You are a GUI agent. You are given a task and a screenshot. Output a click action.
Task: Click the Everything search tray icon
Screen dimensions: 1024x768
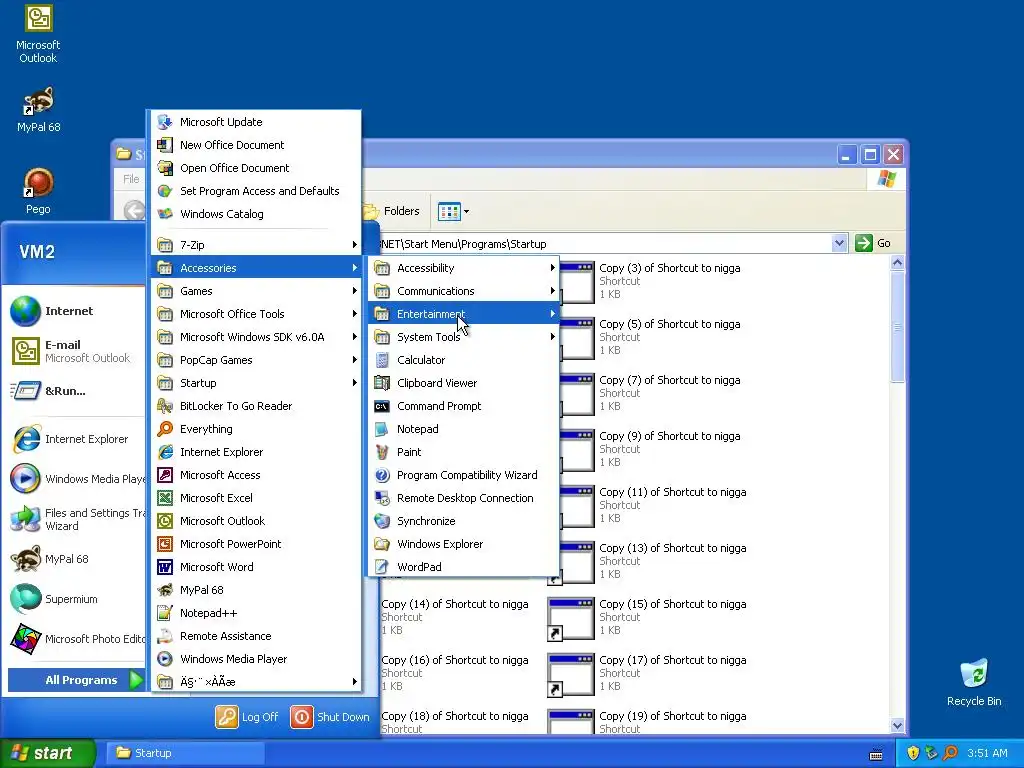tap(951, 753)
